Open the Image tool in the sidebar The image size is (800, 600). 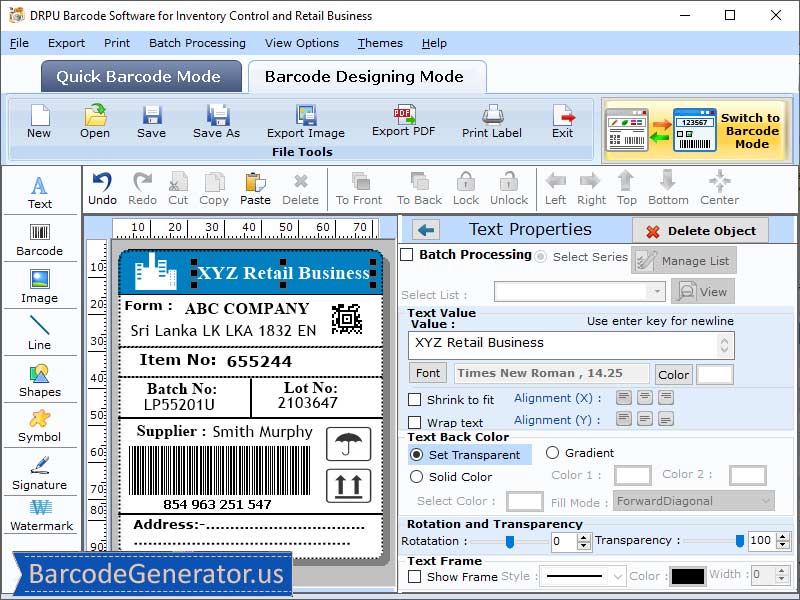coord(40,283)
